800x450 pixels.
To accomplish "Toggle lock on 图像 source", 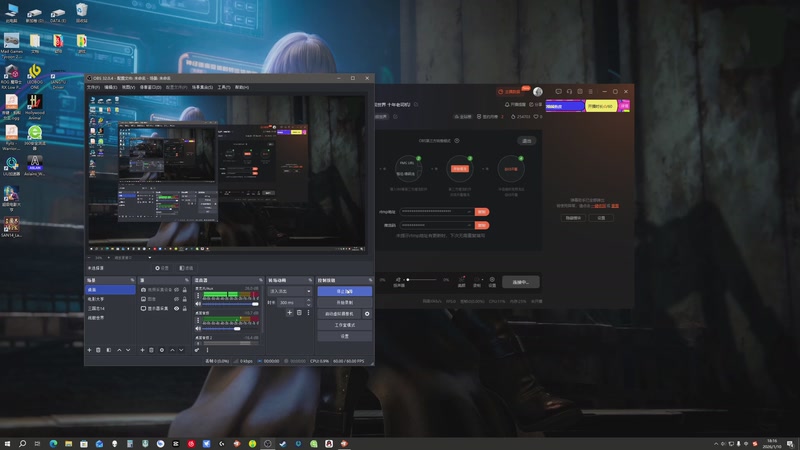I will coord(185,299).
